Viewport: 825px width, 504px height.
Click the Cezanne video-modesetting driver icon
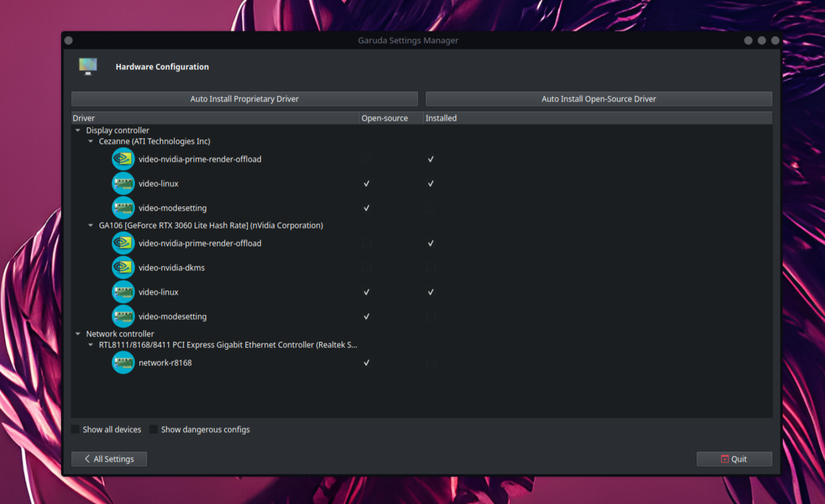point(123,208)
